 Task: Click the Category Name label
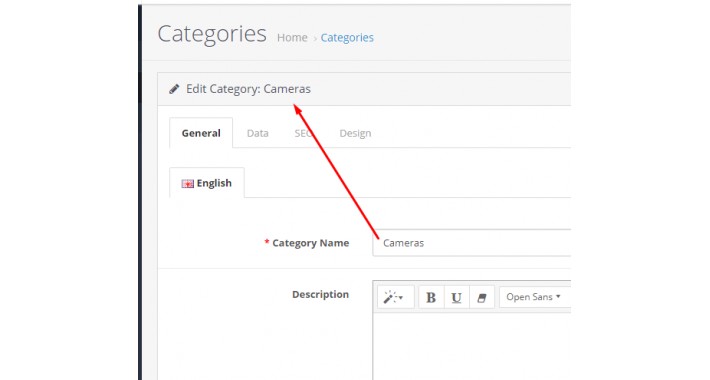click(311, 243)
